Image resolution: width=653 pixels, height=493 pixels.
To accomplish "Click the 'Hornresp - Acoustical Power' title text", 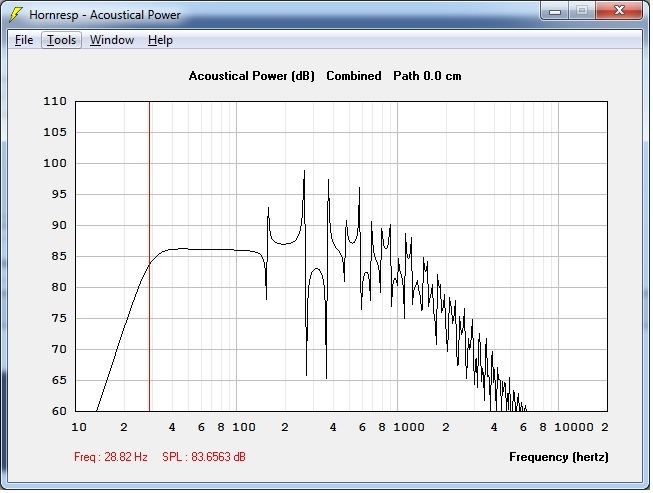I will 105,15.
